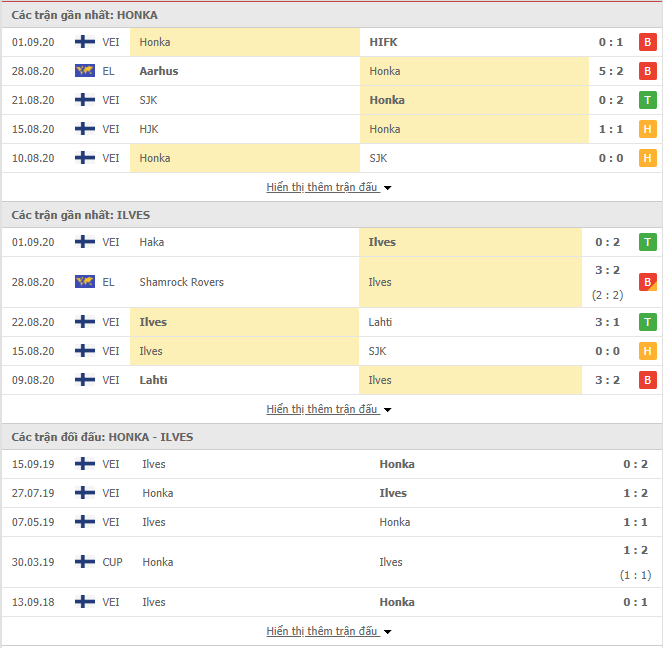Click score 0 : 1 of Honka vs HIFK

[611, 42]
